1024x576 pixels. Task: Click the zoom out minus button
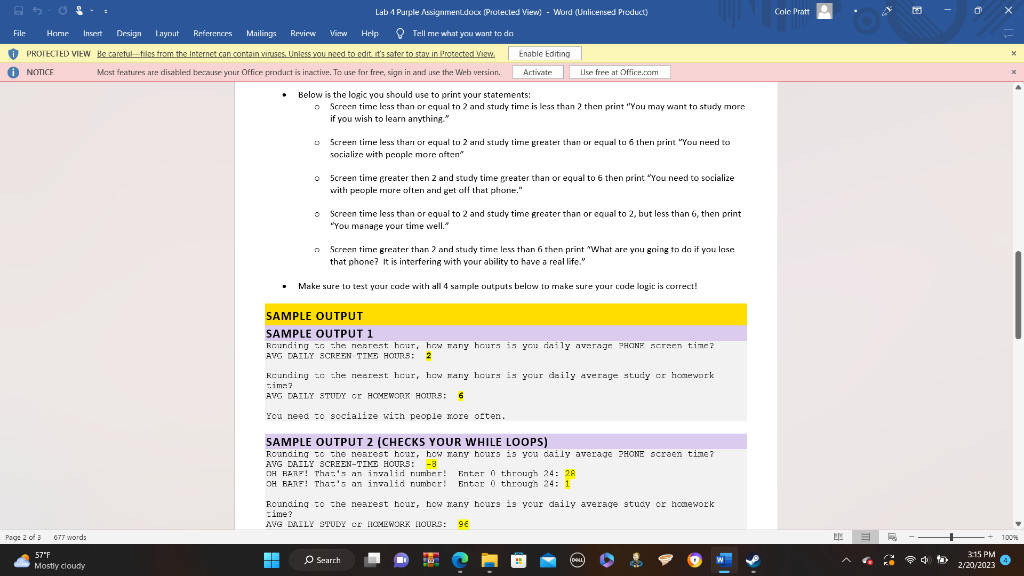[912, 537]
